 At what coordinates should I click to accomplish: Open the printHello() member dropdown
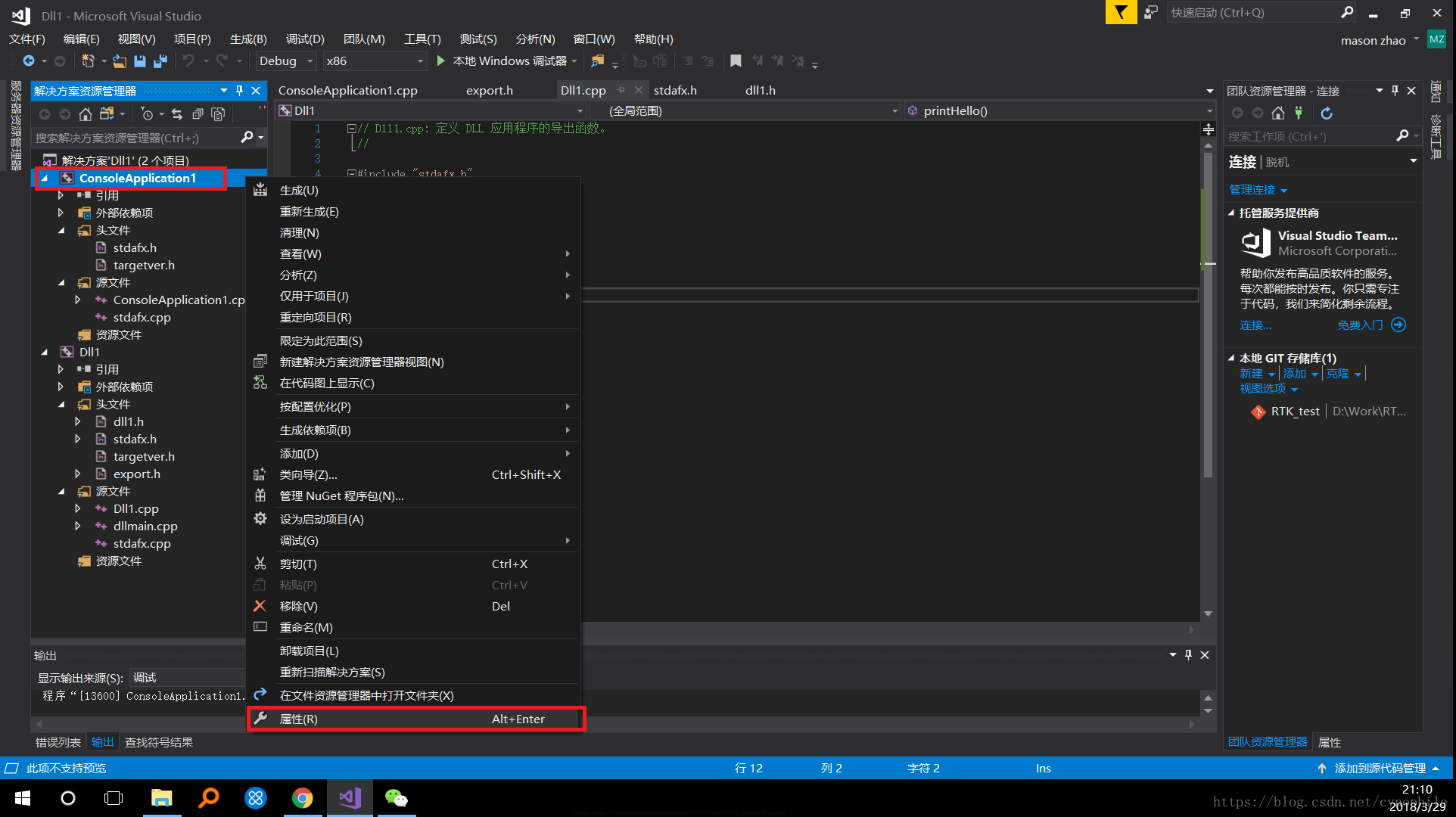pyautogui.click(x=1059, y=111)
